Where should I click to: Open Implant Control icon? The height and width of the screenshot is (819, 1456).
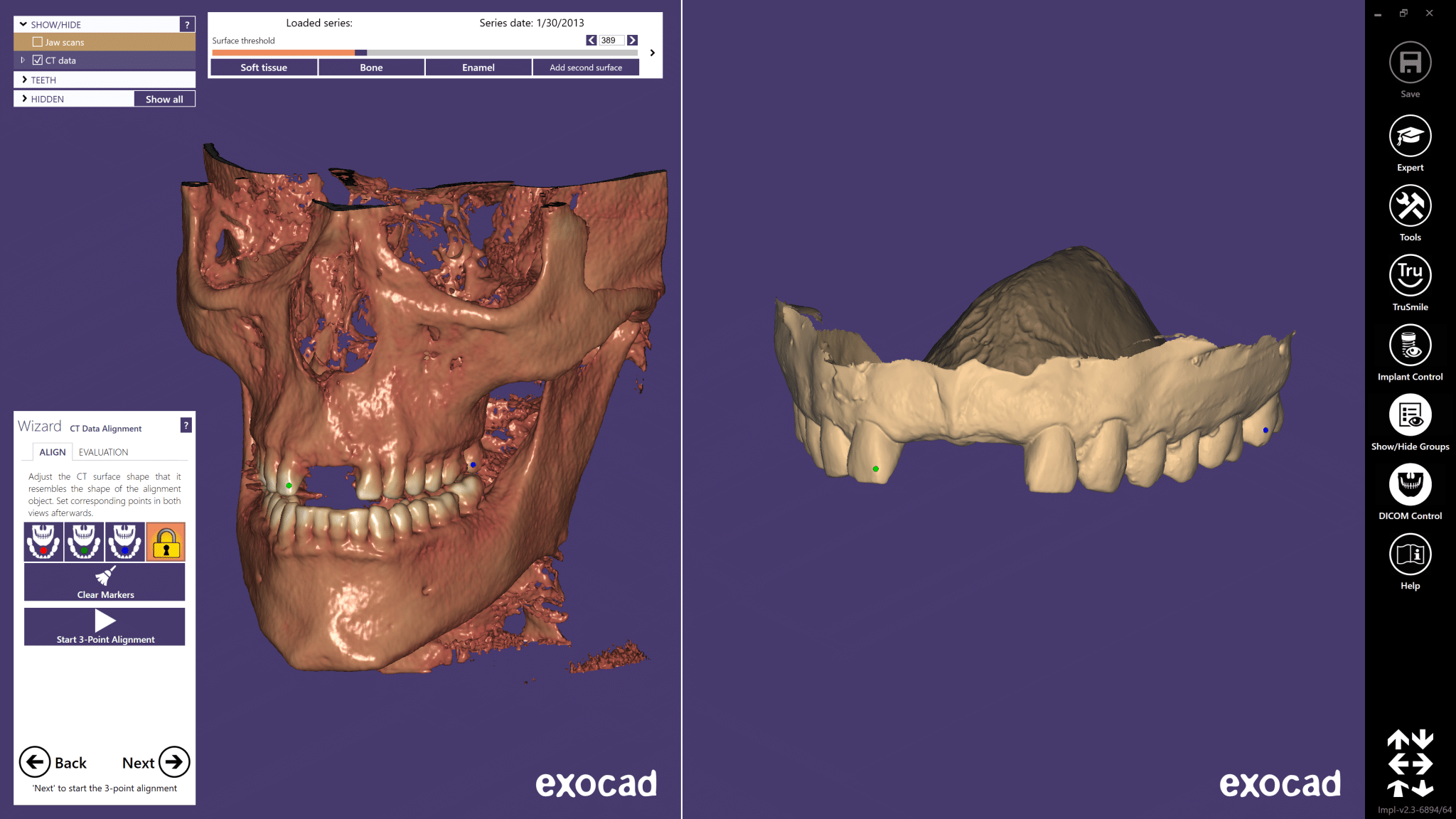click(1410, 345)
